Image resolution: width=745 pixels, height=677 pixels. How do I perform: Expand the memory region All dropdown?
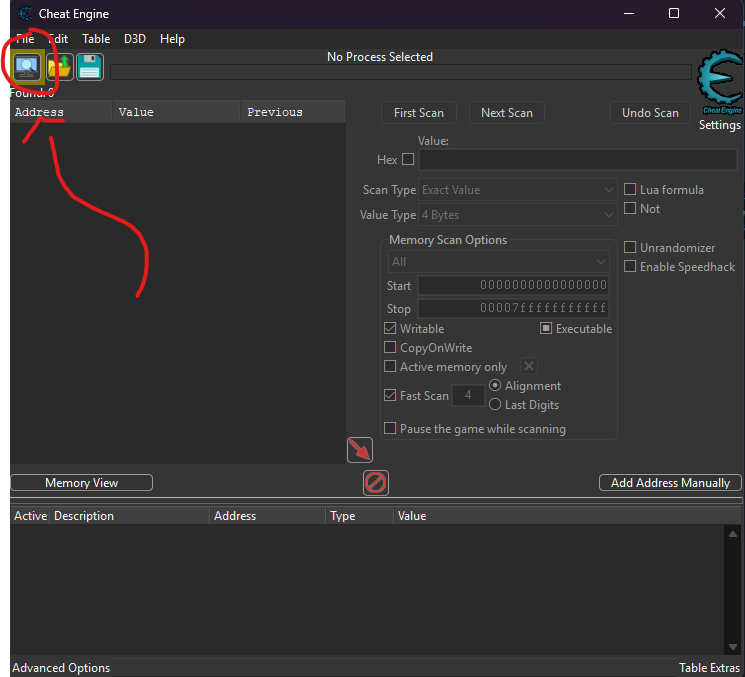[x=498, y=262]
